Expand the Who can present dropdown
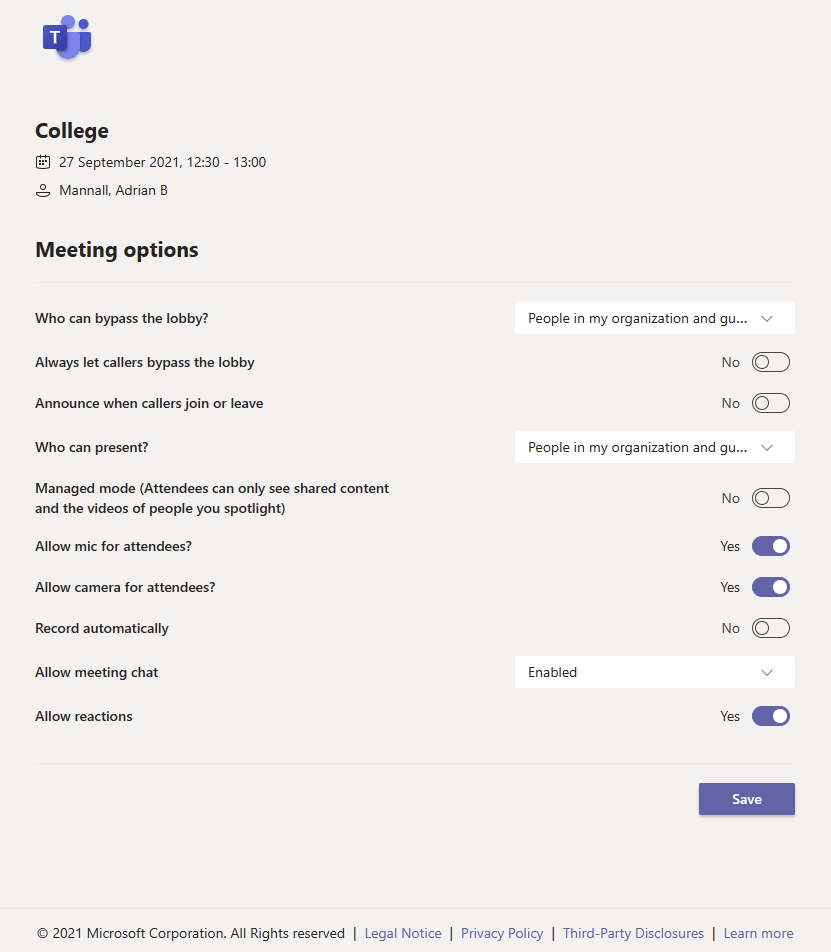831x952 pixels. pyautogui.click(x=654, y=447)
